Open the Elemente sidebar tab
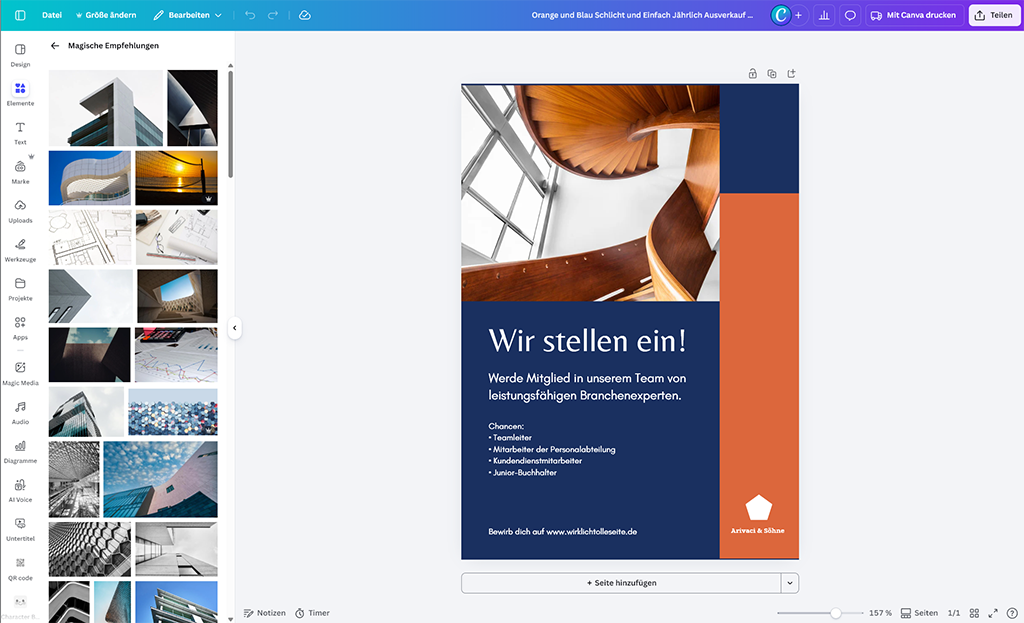Viewport: 1024px width, 623px height. pos(20,94)
